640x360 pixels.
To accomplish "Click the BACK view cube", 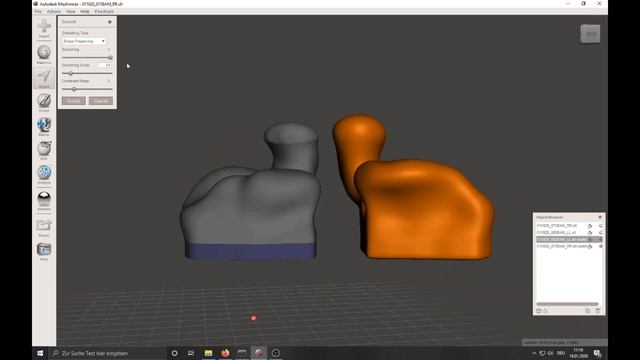I will 590,34.
